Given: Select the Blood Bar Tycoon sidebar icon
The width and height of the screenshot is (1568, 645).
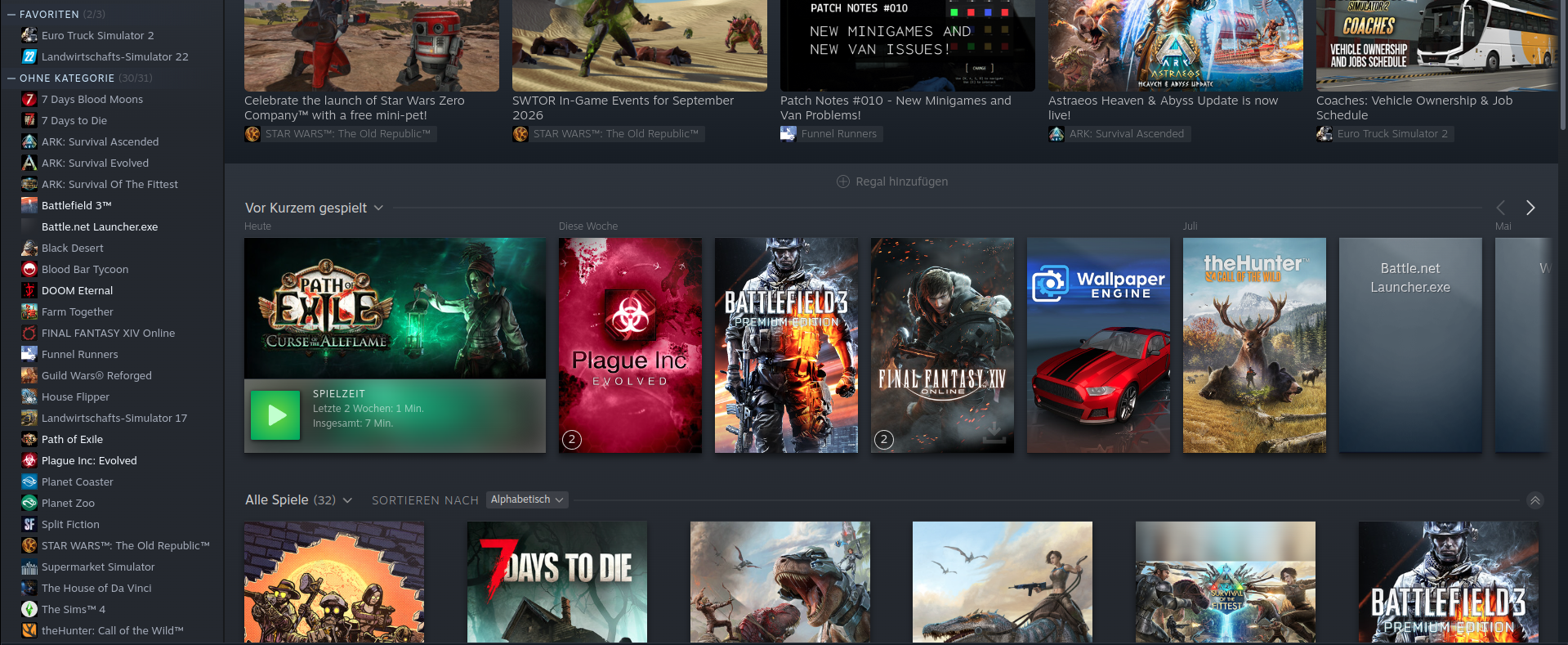Looking at the screenshot, I should (x=29, y=269).
